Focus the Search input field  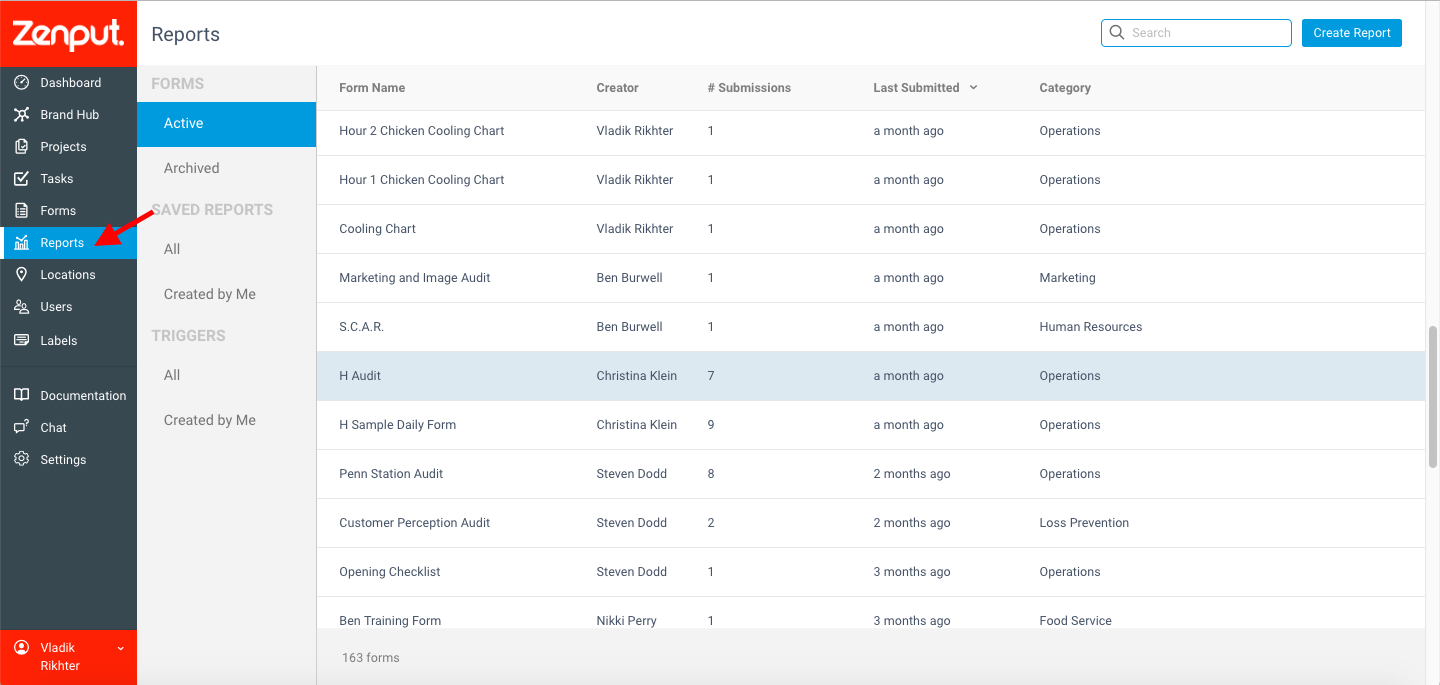(1196, 33)
